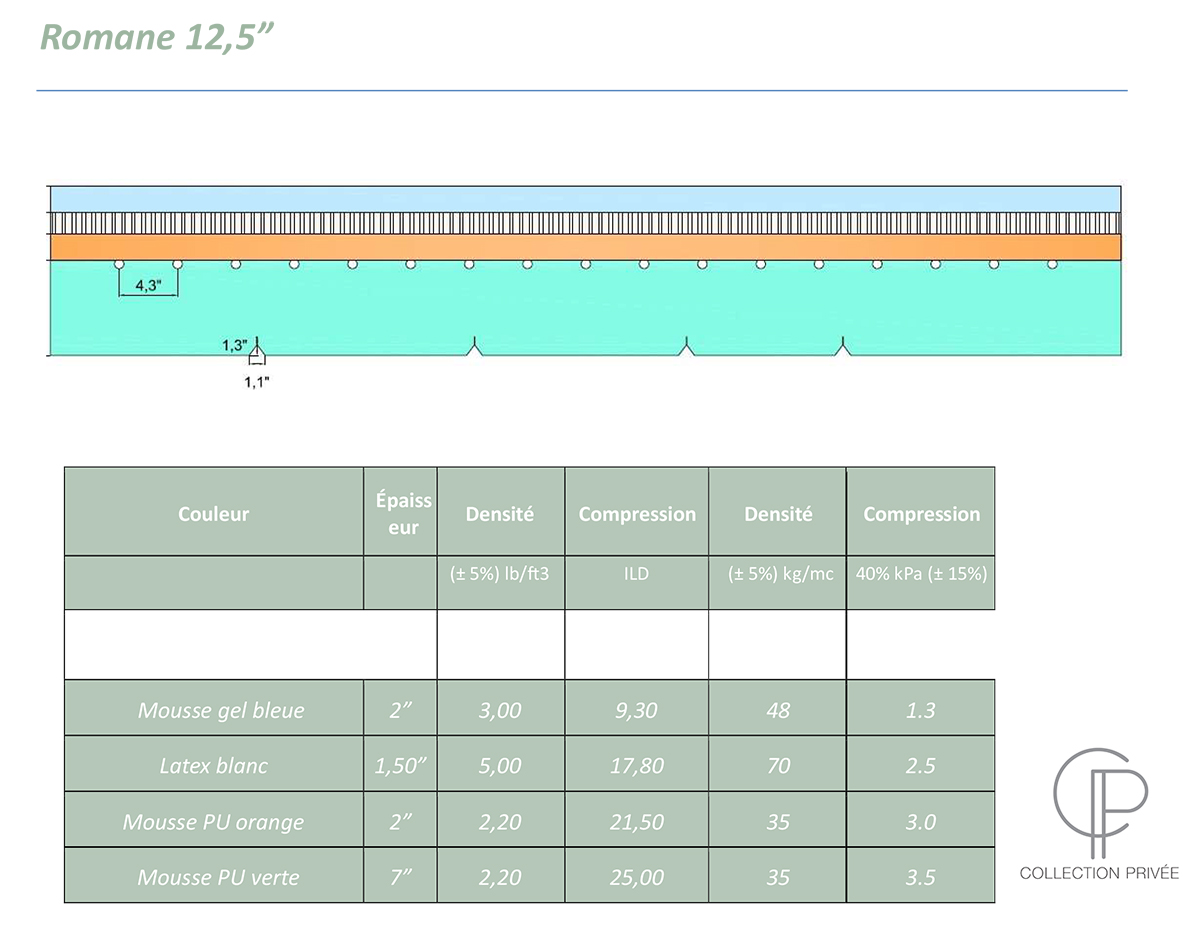Click the 17,80 compression value
1200x950 pixels.
636,766
